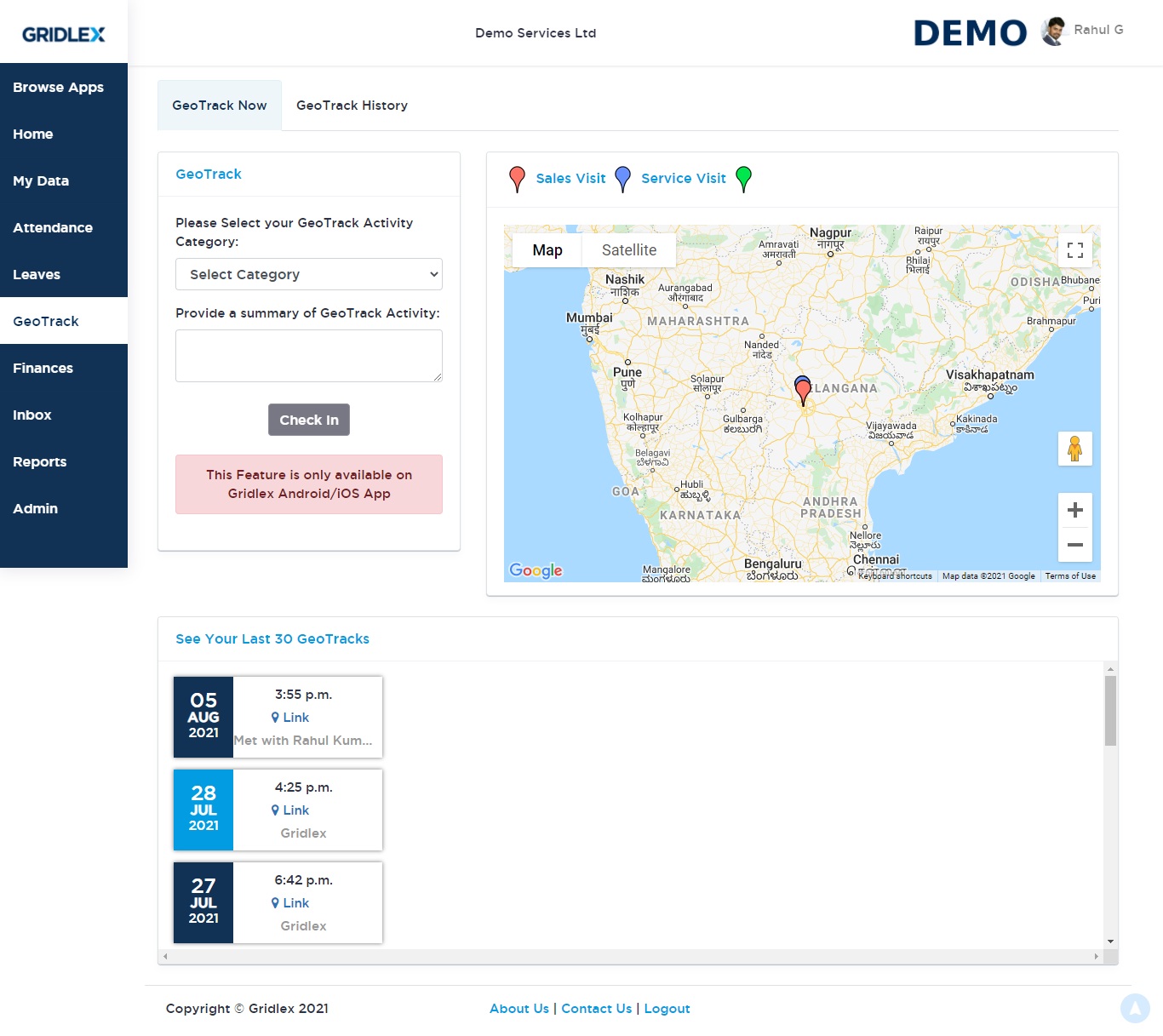The width and height of the screenshot is (1163, 1036).
Task: Click GeoTrack panel heading
Action: tap(209, 174)
